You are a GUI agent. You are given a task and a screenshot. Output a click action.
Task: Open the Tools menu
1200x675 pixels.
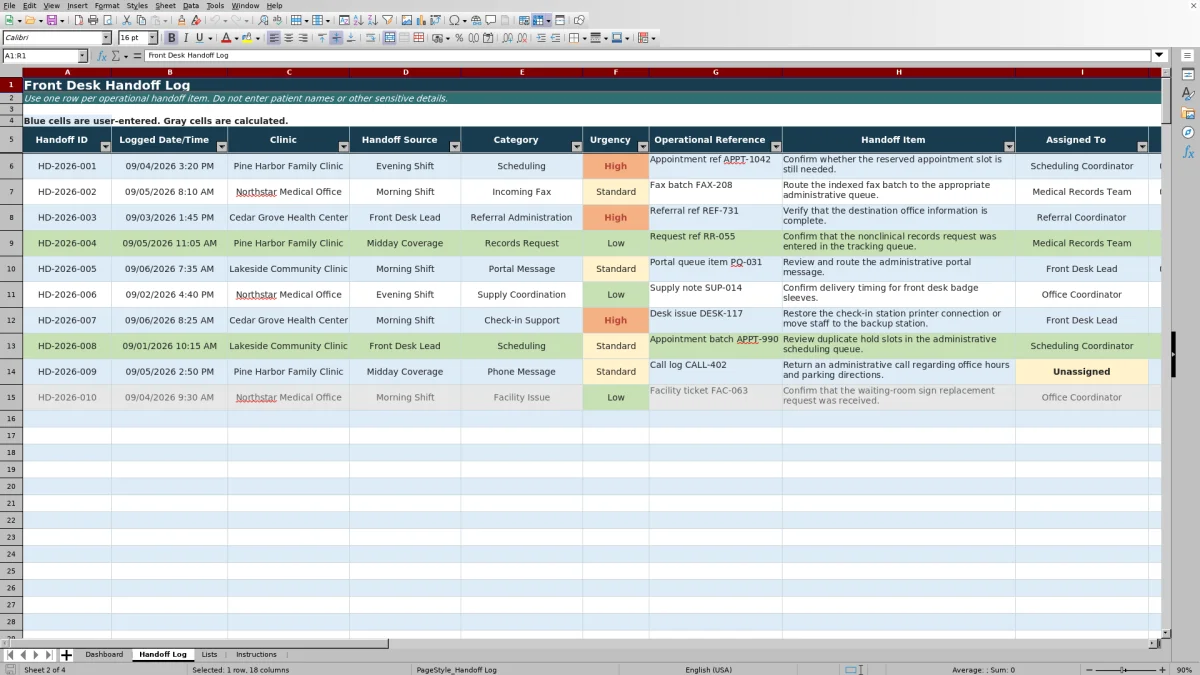click(x=215, y=6)
